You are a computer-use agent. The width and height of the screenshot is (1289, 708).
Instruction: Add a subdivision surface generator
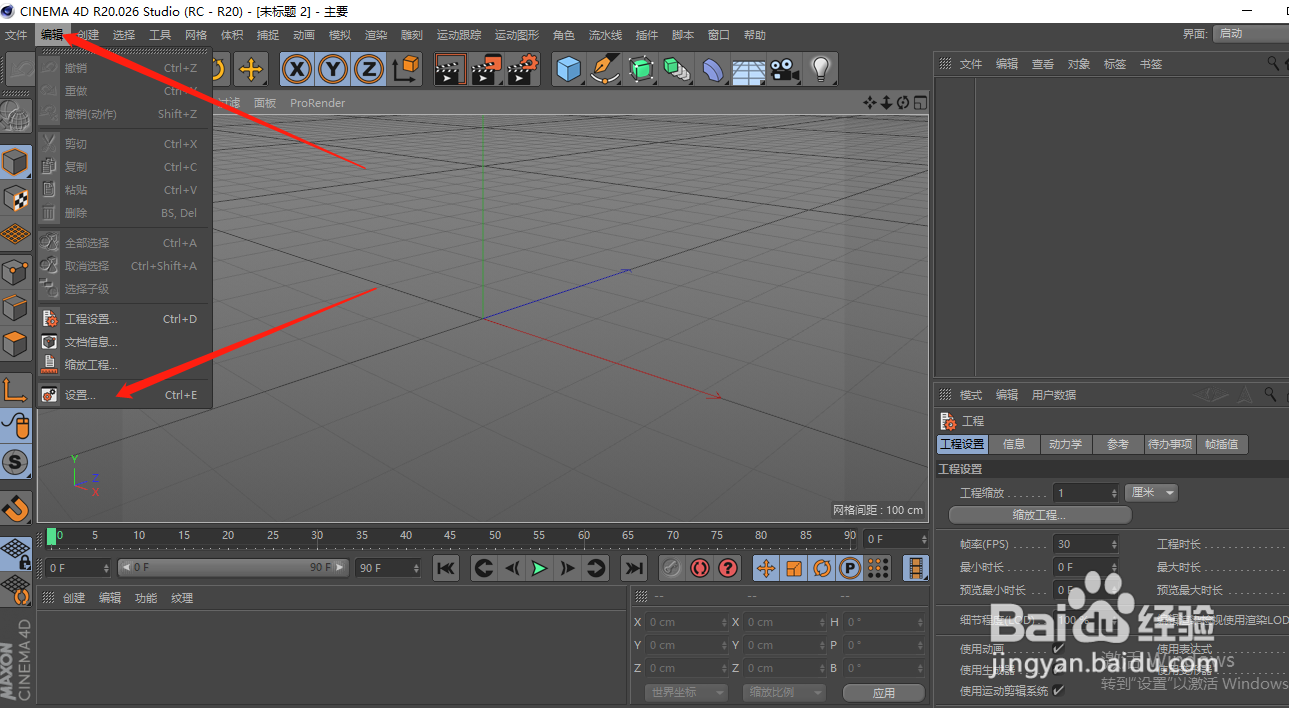[640, 69]
